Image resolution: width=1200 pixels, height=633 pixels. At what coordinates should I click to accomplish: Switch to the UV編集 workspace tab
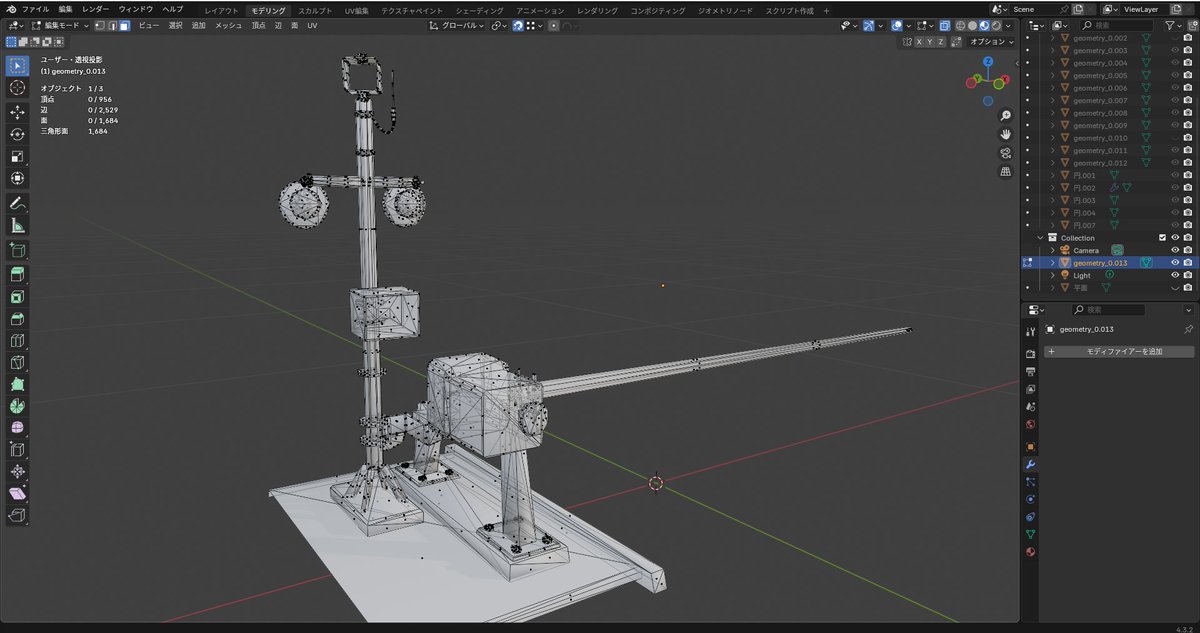pyautogui.click(x=357, y=10)
